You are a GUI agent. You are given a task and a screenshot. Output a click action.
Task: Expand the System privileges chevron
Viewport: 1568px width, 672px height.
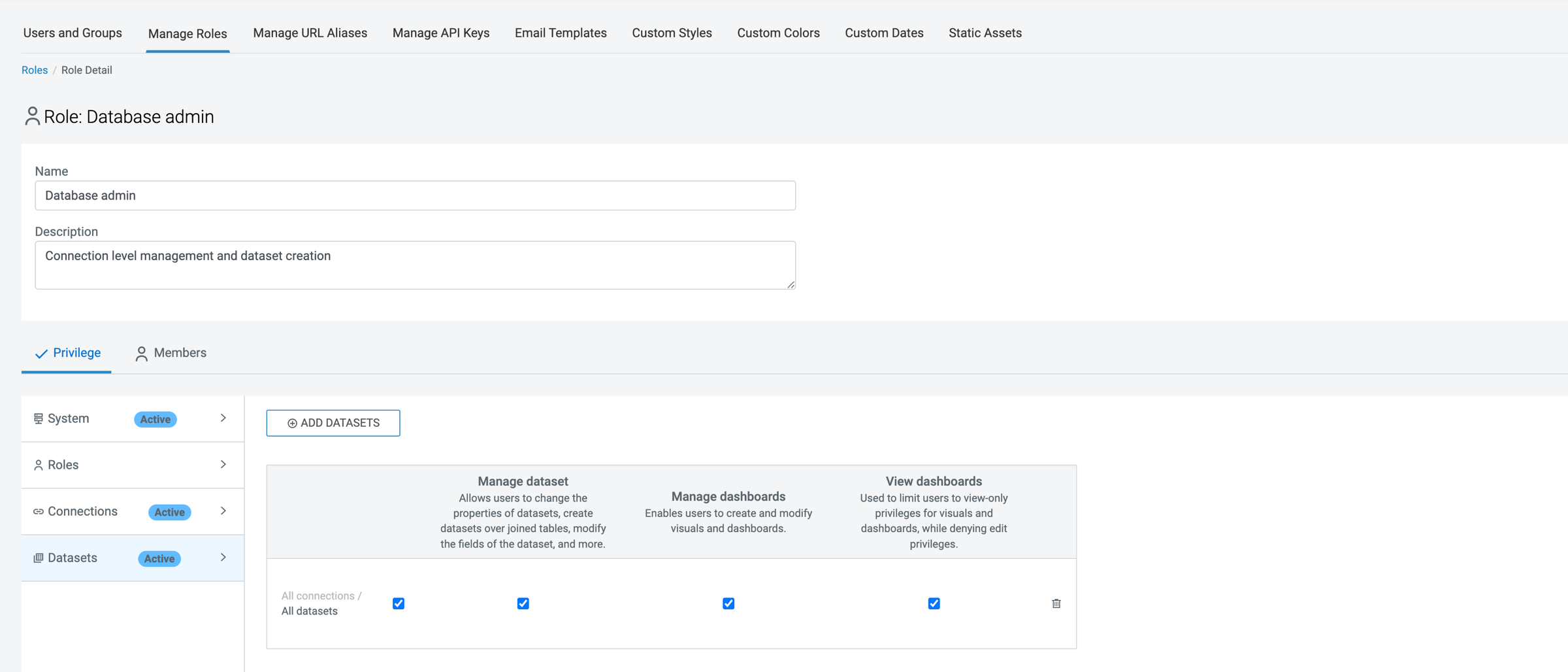[x=223, y=418]
